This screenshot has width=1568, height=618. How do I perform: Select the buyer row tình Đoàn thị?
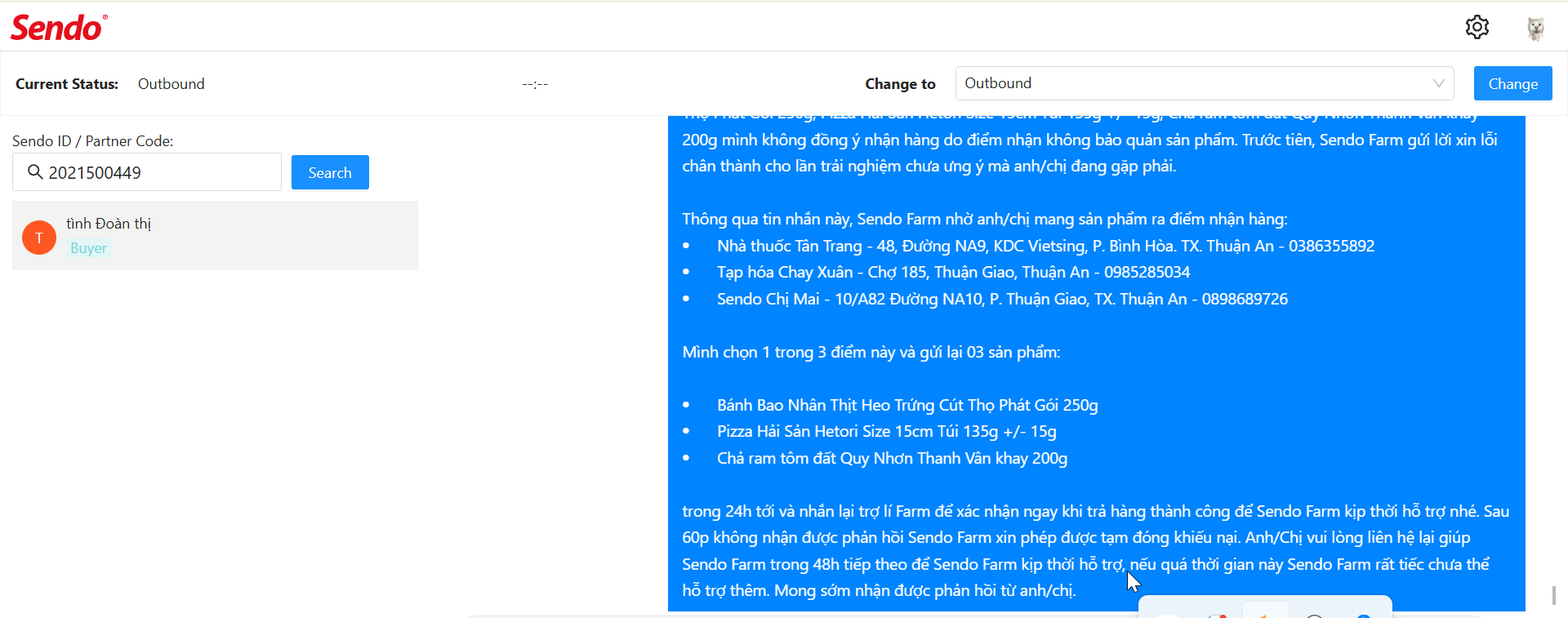coord(215,236)
